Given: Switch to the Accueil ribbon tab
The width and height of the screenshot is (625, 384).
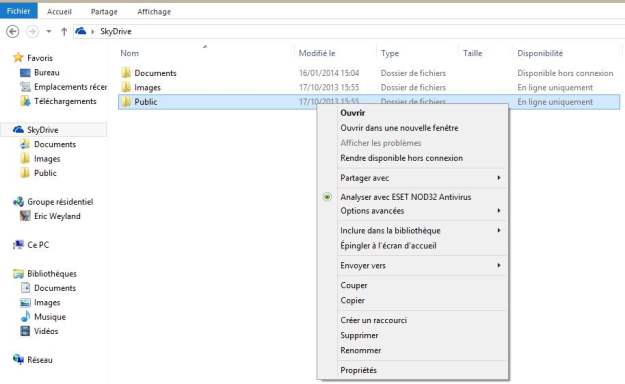Looking at the screenshot, I should pos(59,12).
